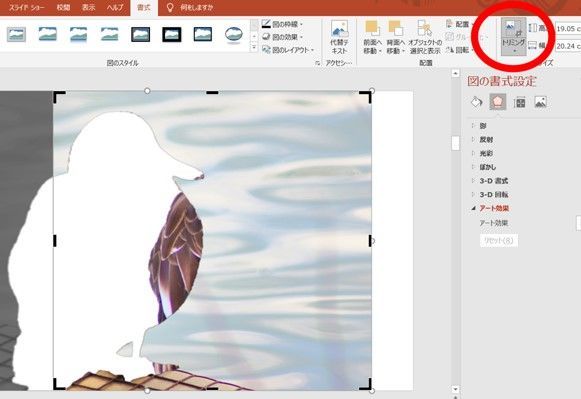This screenshot has height=399, width=581.
Task: Open the Picture icon in format pane
Action: point(541,102)
